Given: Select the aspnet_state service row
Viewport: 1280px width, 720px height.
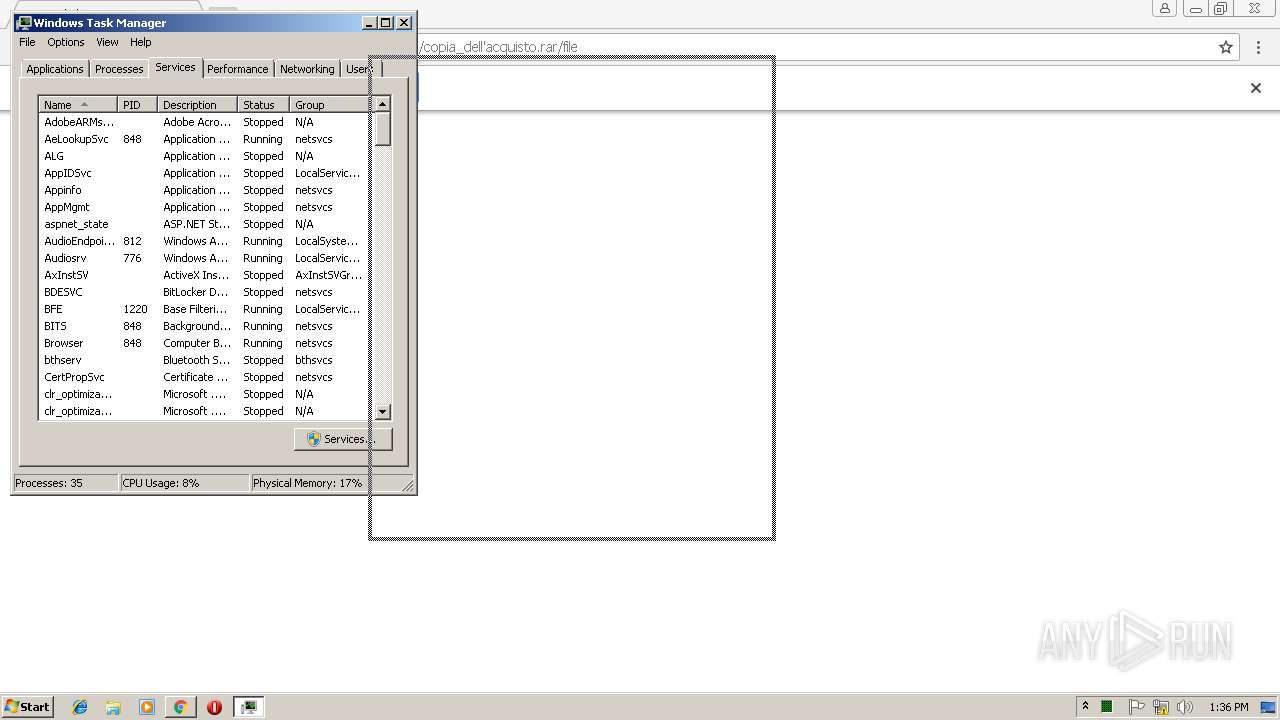Looking at the screenshot, I should pyautogui.click(x=205, y=224).
